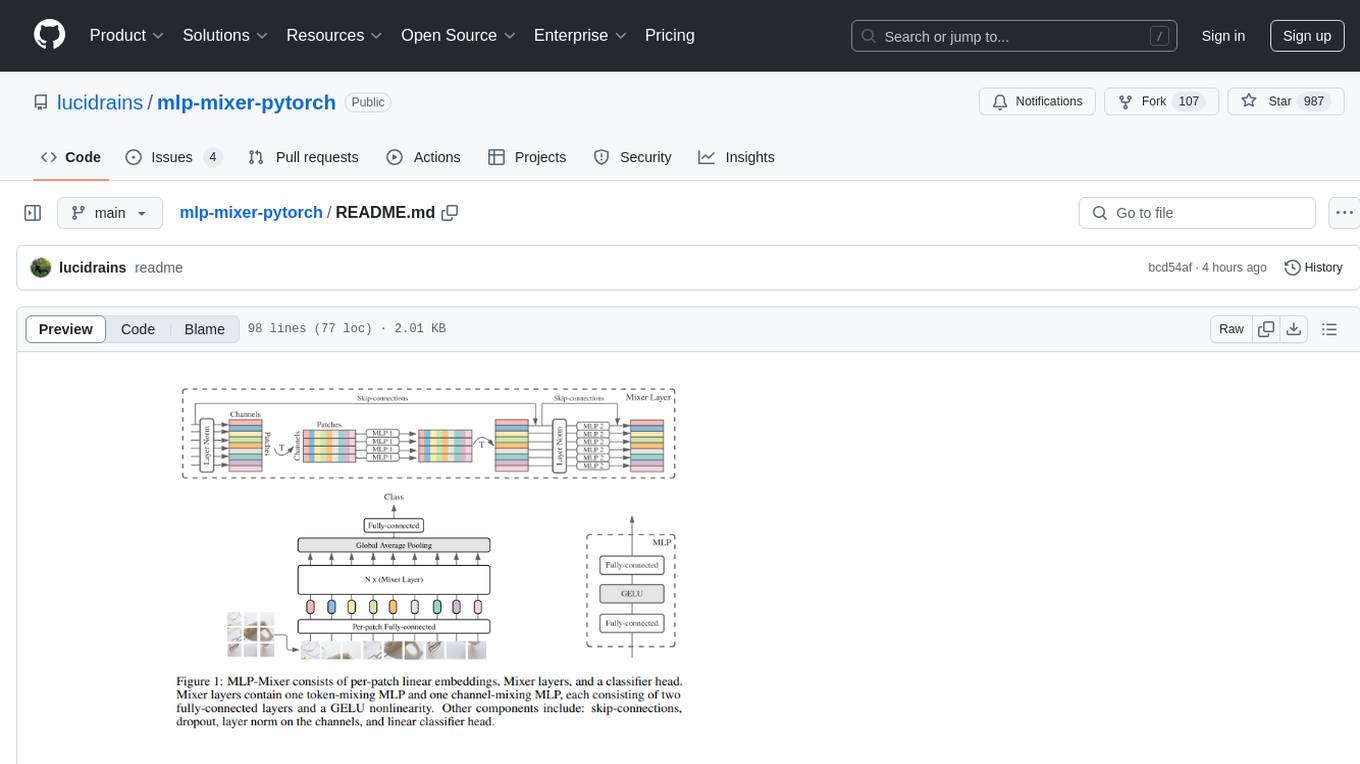Copy the README.md file path
Image resolution: width=1360 pixels, height=764 pixels.
450,212
